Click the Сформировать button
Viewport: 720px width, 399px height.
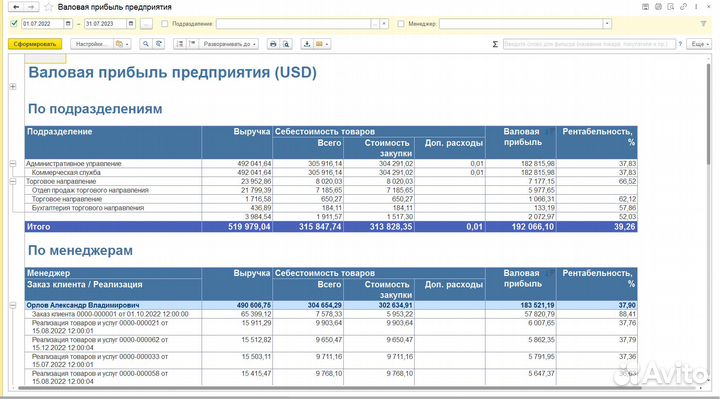(x=35, y=44)
